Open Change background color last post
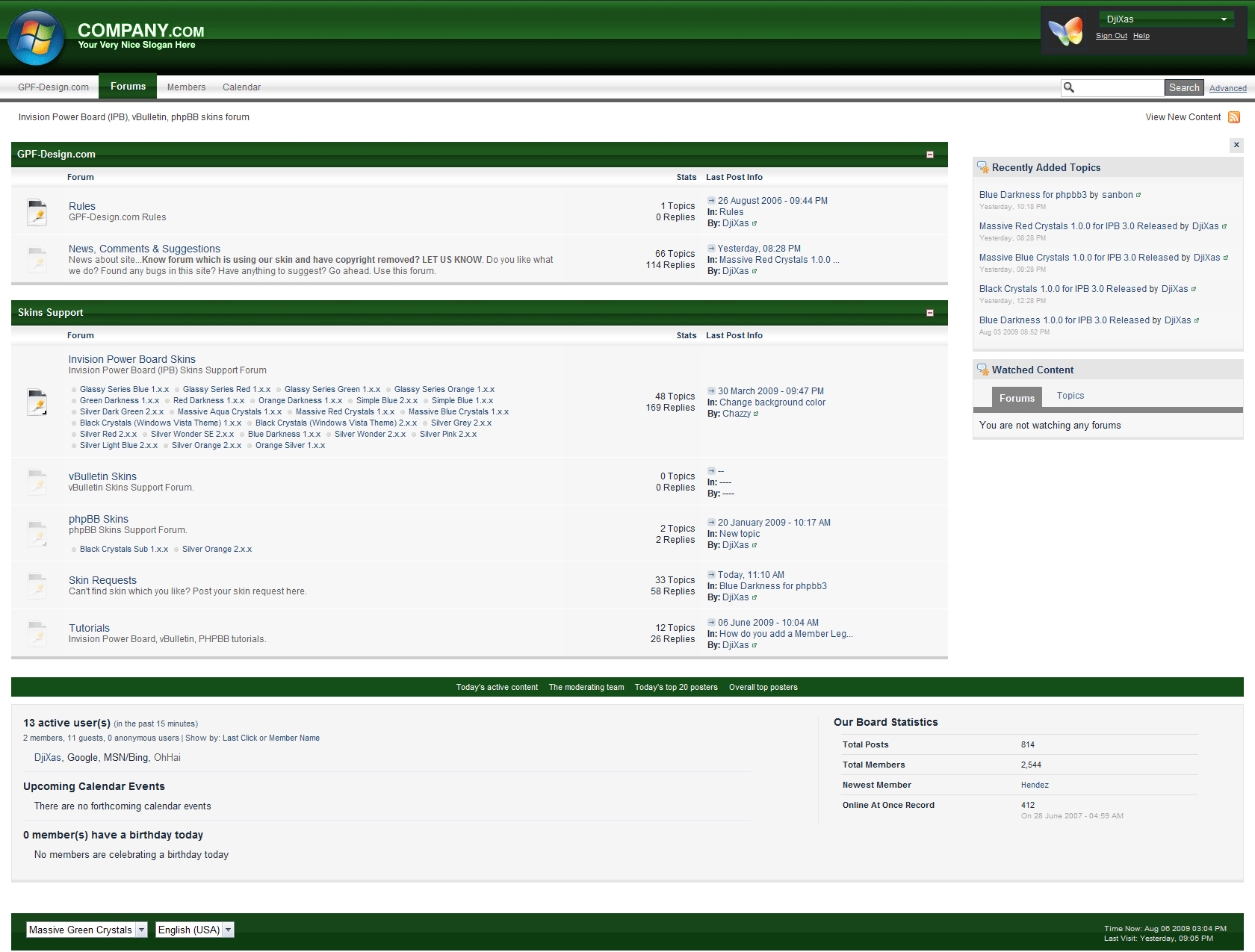Viewport: 1255px width, 952px height. point(772,402)
